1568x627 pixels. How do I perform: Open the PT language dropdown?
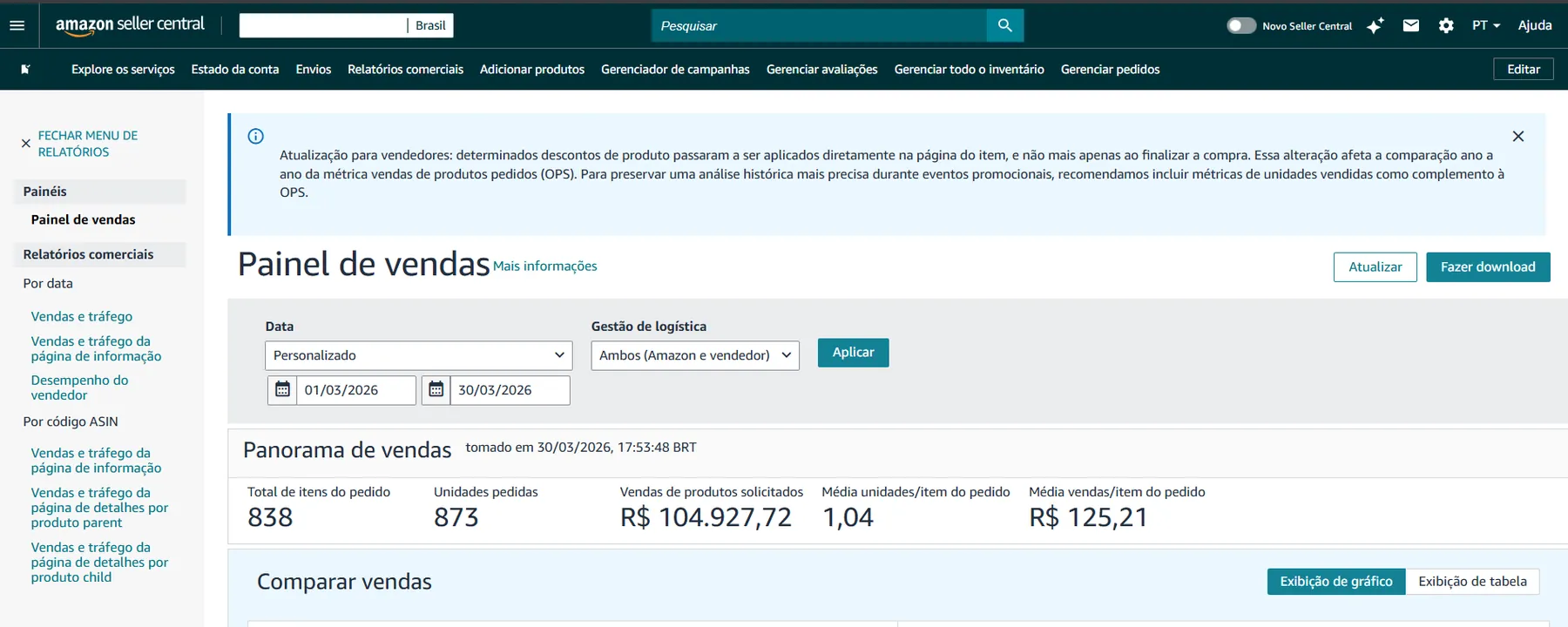click(1486, 25)
